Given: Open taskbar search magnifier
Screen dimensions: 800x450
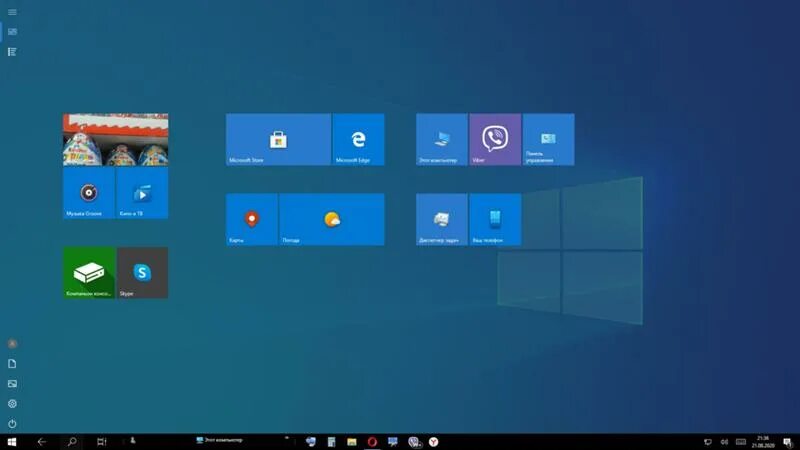Looking at the screenshot, I should point(72,442).
